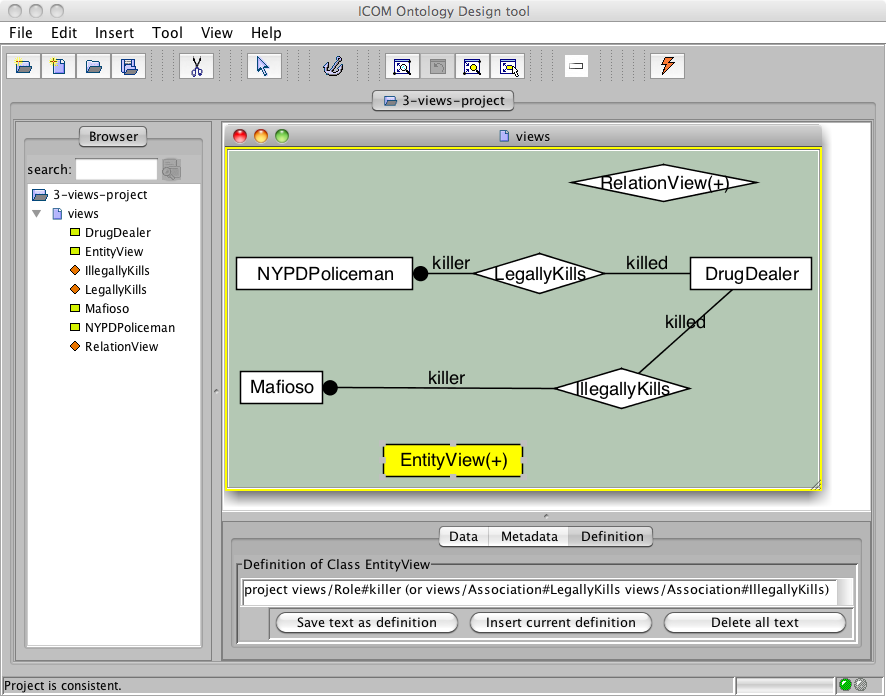This screenshot has width=886, height=697.
Task: Click the killed label near LegallyKills
Action: 646,263
